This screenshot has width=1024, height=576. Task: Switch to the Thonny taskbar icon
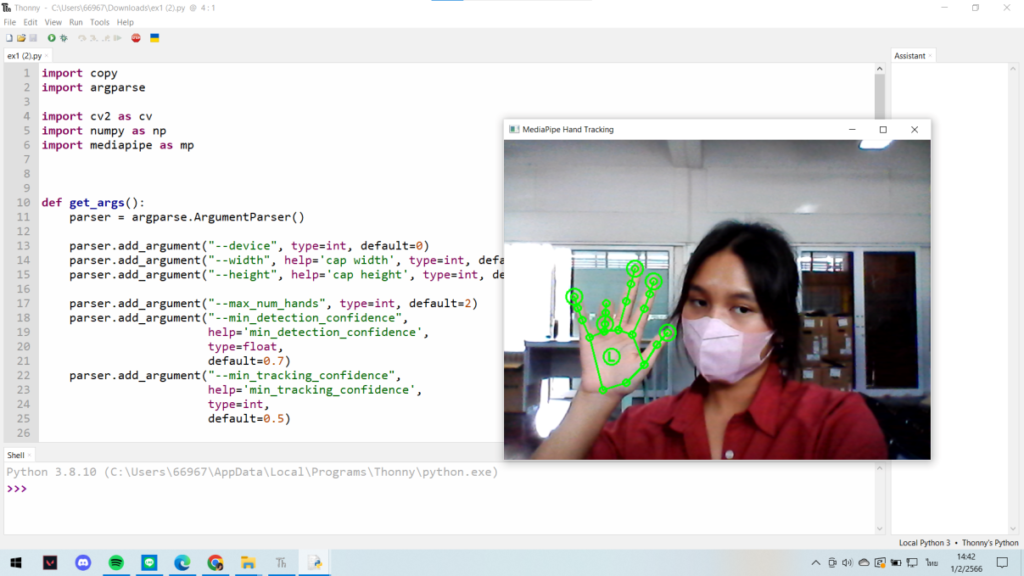coord(281,562)
